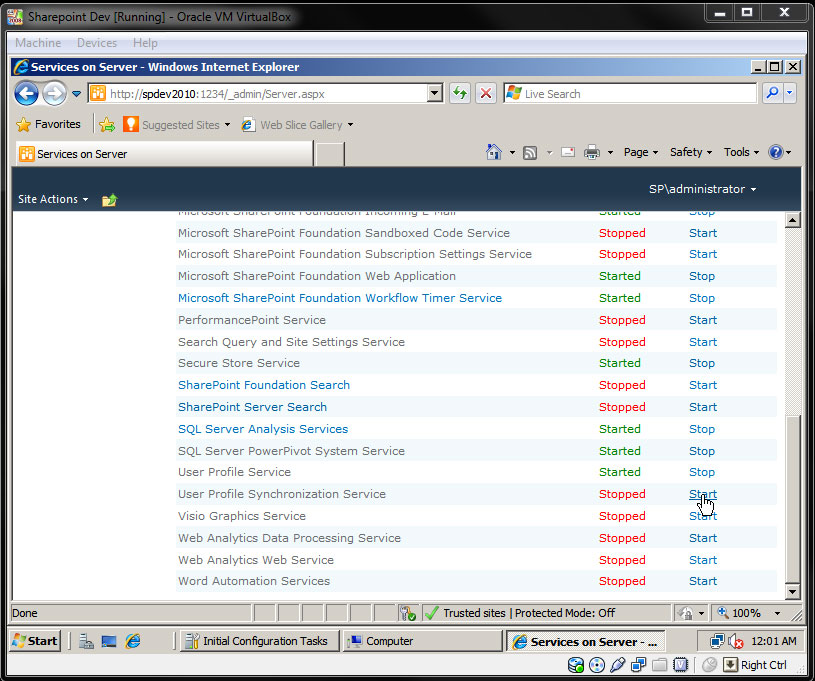Open a new blank browser tab

330,154
